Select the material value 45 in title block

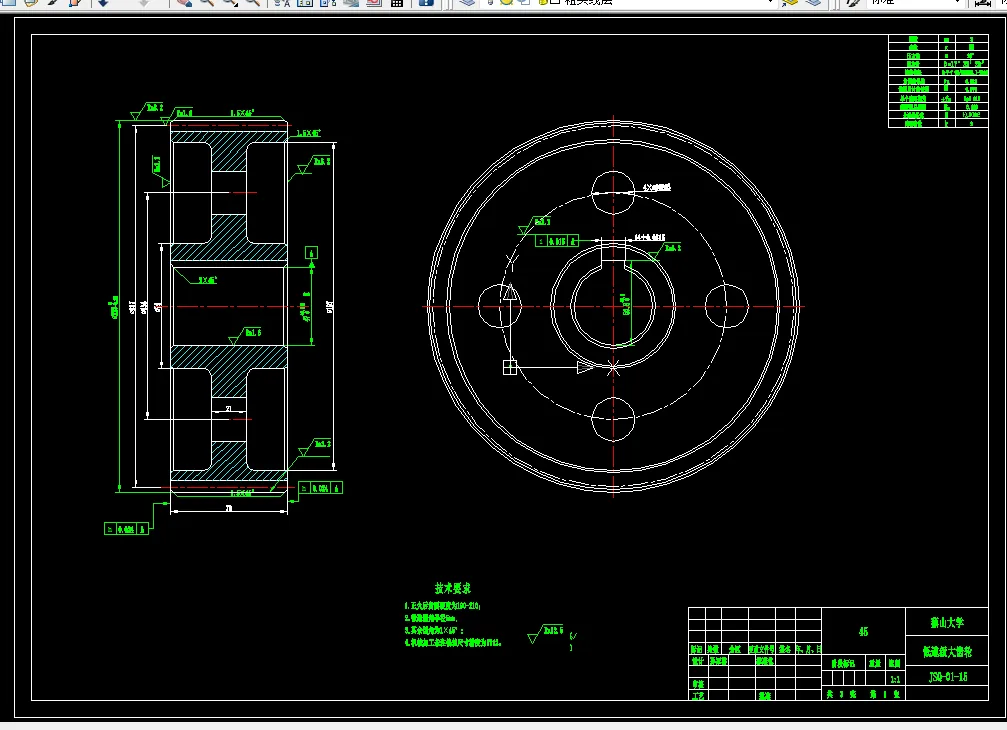[x=863, y=632]
